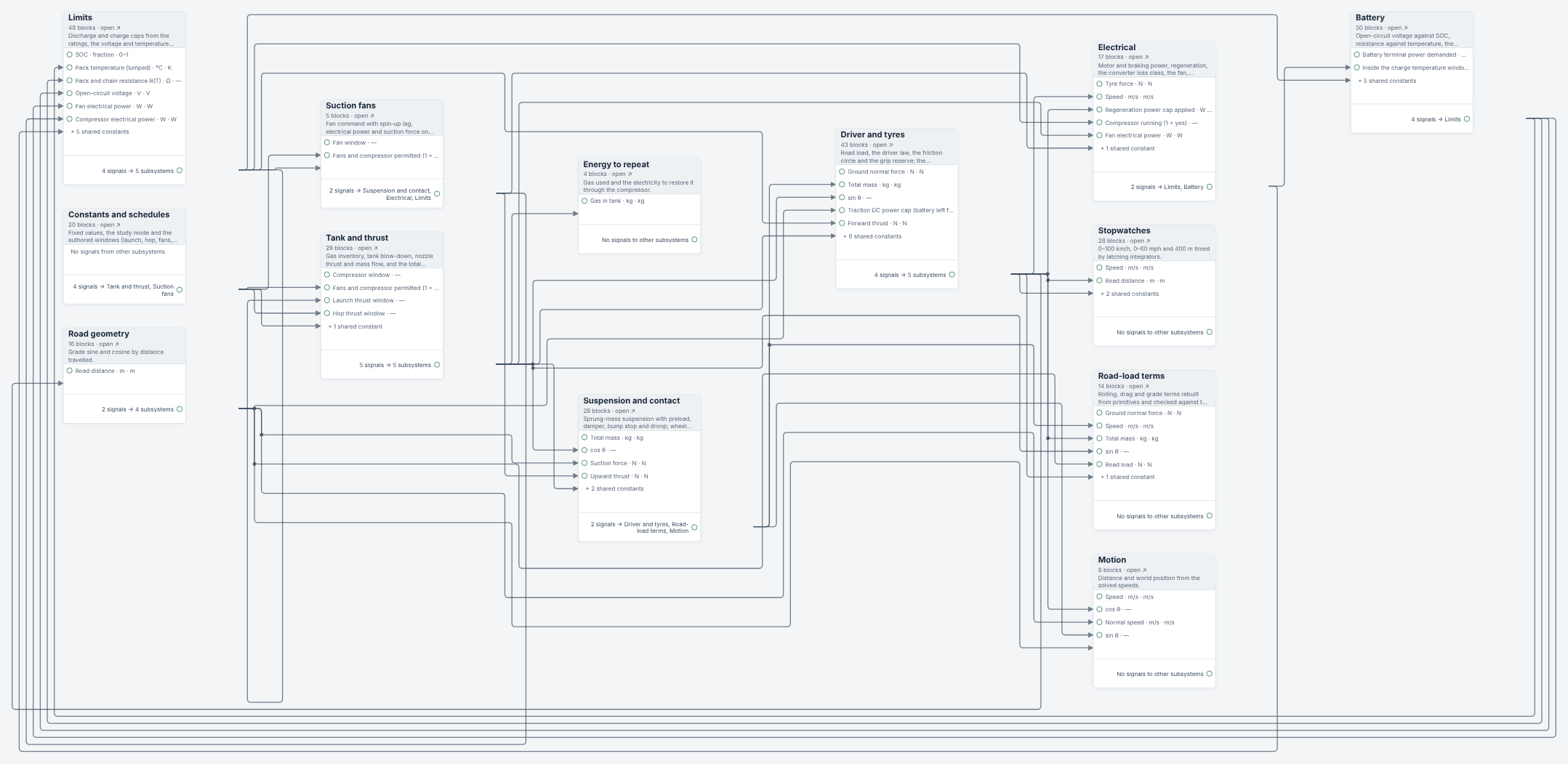This screenshot has width=1568, height=764.
Task: Select the Upward thrust port circle
Action: pyautogui.click(x=584, y=476)
